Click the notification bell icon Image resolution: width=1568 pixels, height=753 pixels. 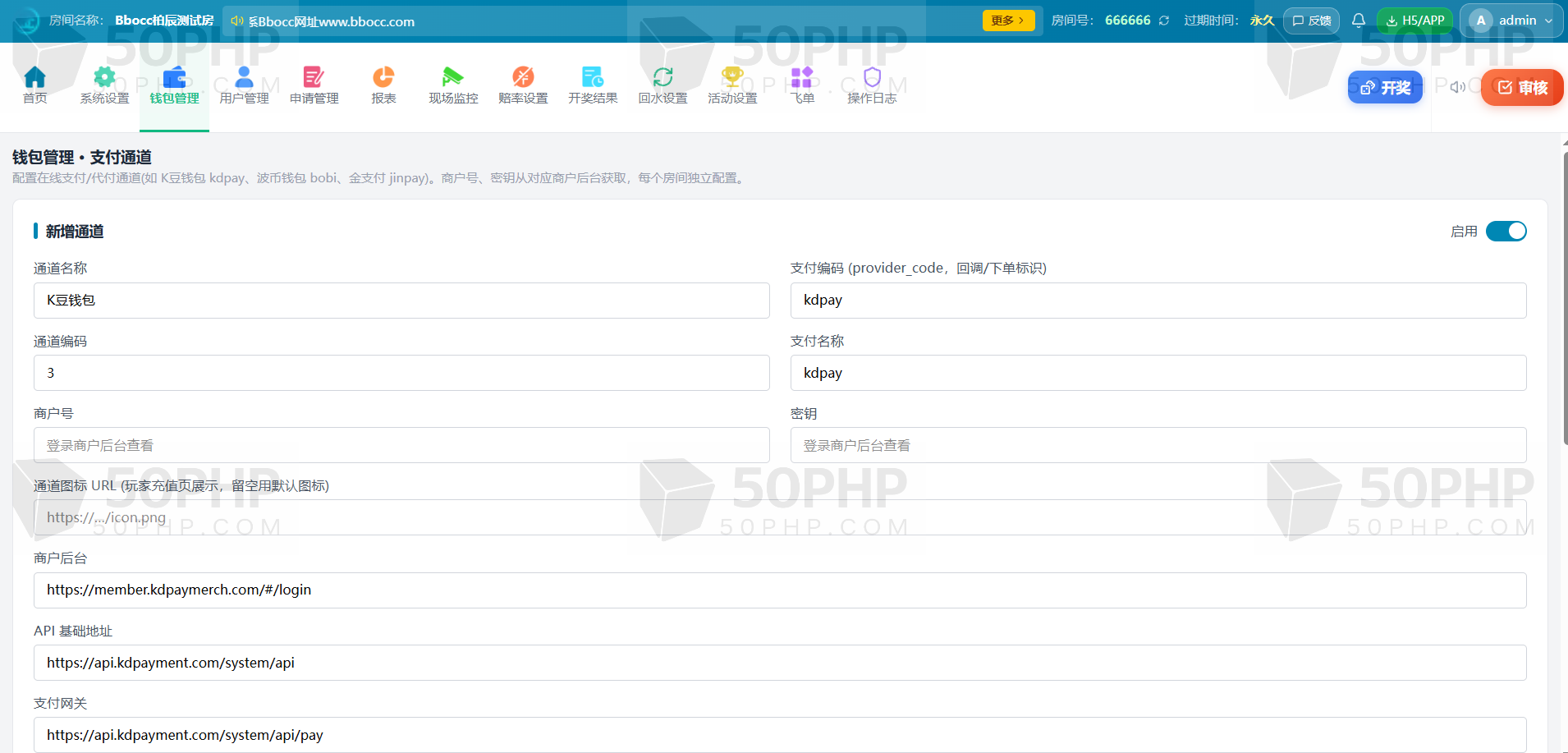pos(1359,21)
